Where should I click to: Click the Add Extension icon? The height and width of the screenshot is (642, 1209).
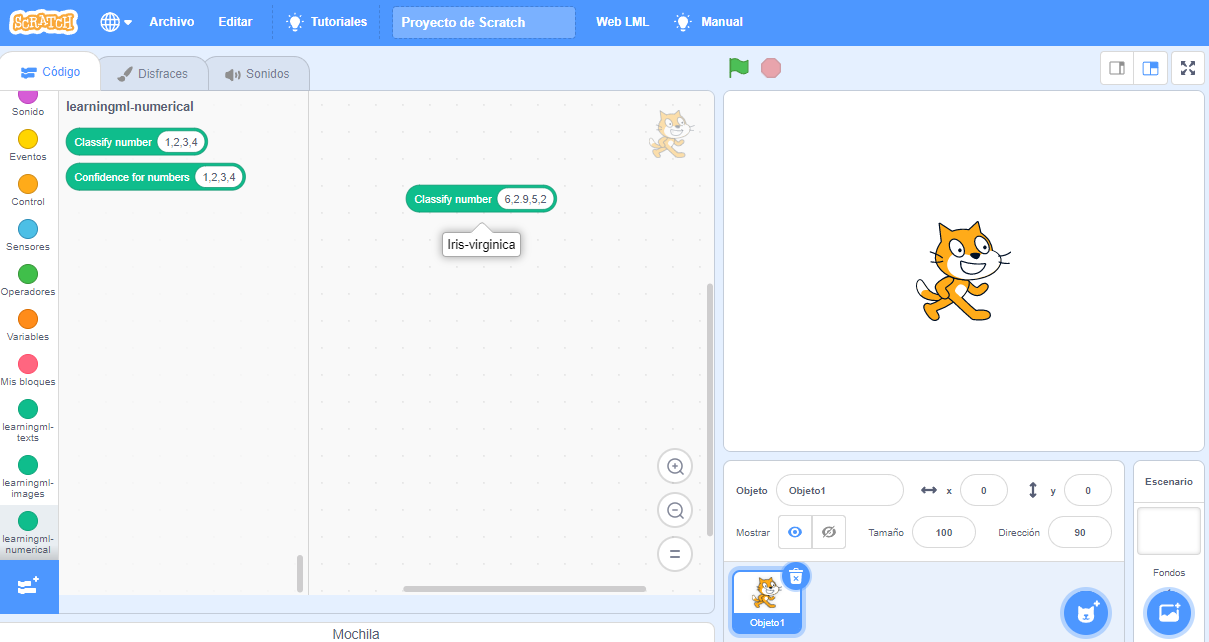click(x=29, y=587)
